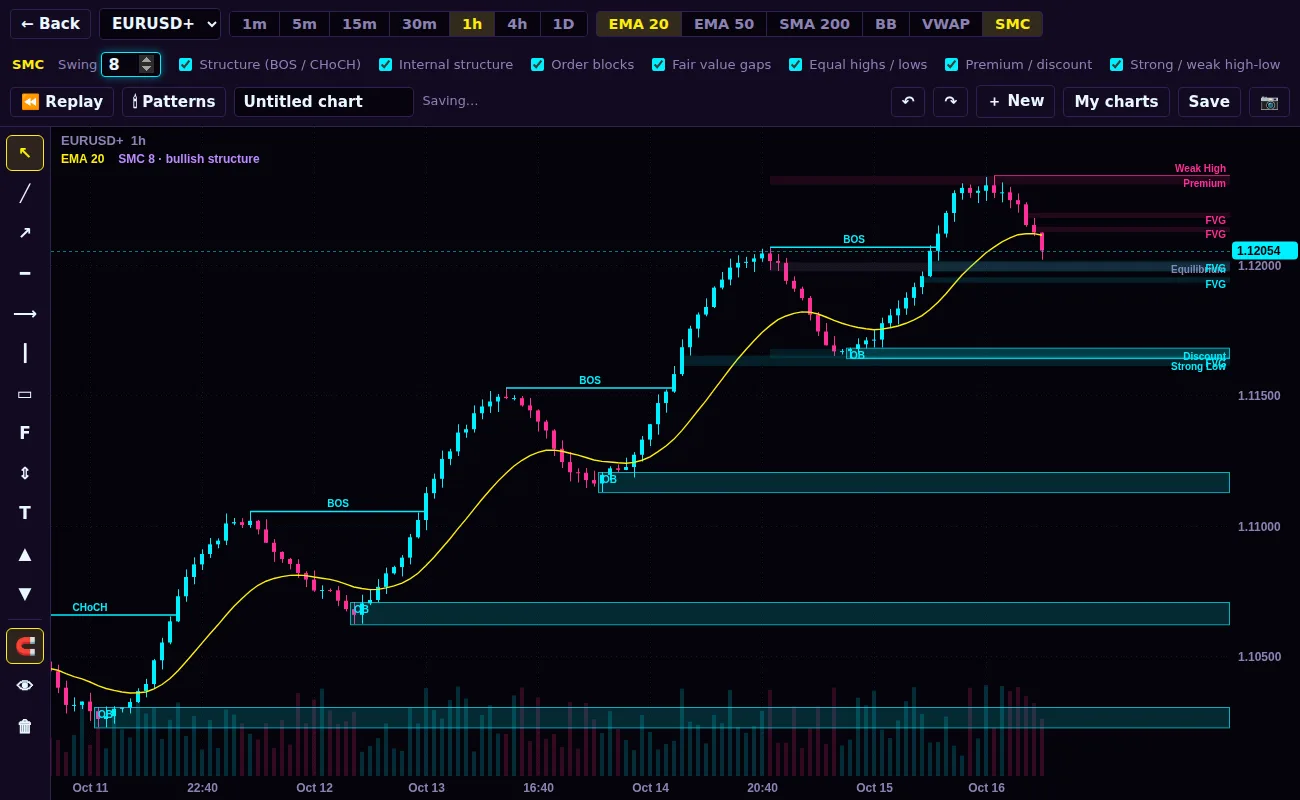Click the Oct 14 date axis label
This screenshot has height=800, width=1300.
(x=650, y=788)
